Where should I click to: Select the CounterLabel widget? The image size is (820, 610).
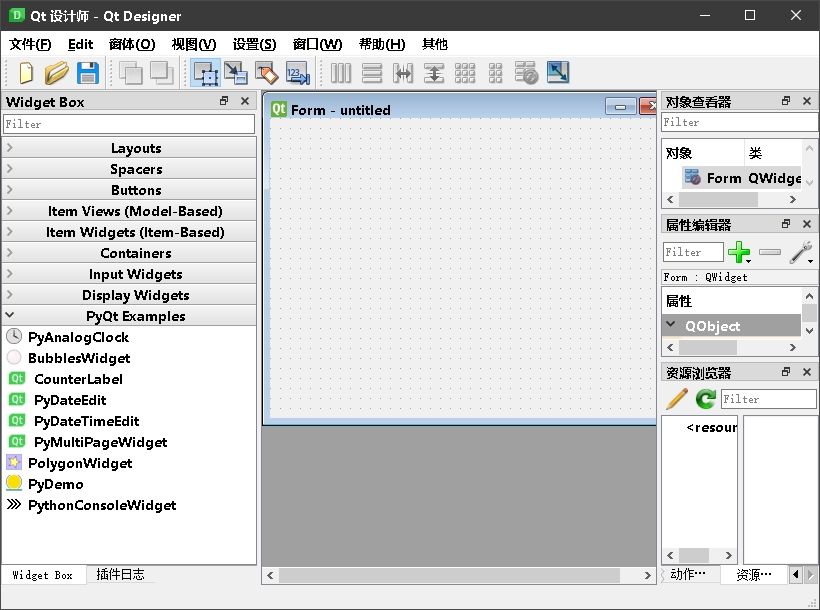click(78, 379)
